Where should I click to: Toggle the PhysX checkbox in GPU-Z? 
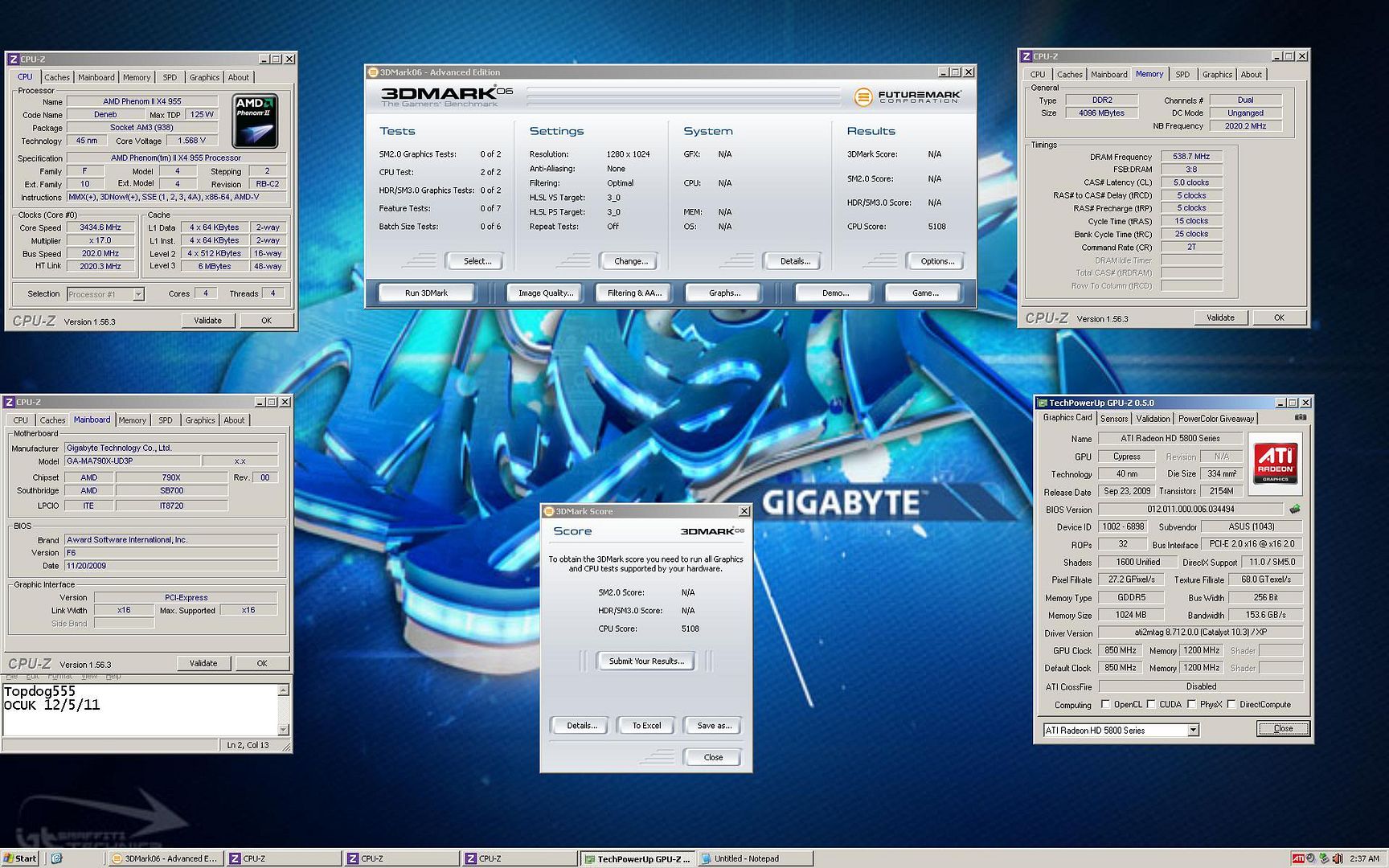tap(1191, 704)
